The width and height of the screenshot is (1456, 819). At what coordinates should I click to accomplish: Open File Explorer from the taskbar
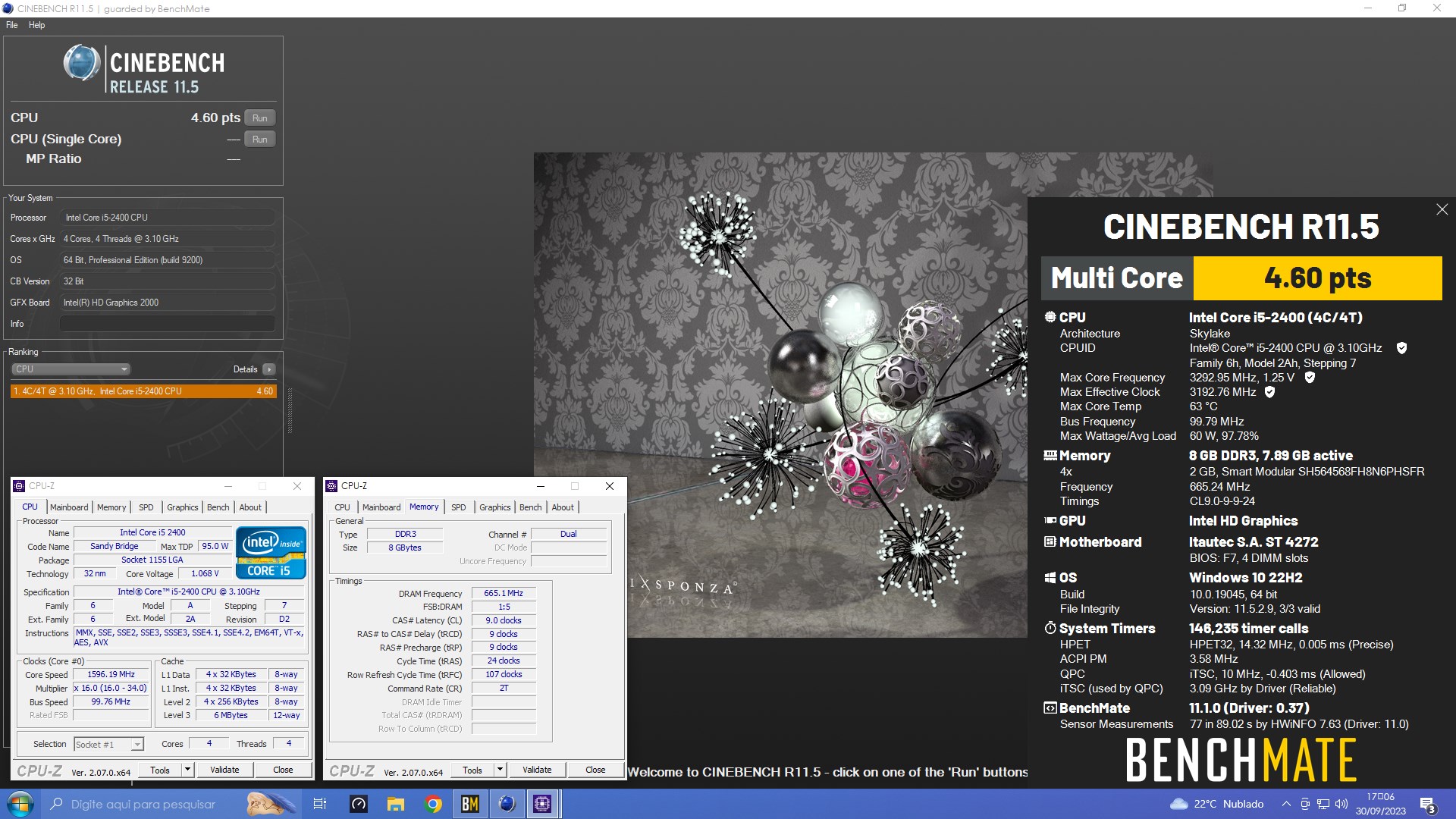395,804
